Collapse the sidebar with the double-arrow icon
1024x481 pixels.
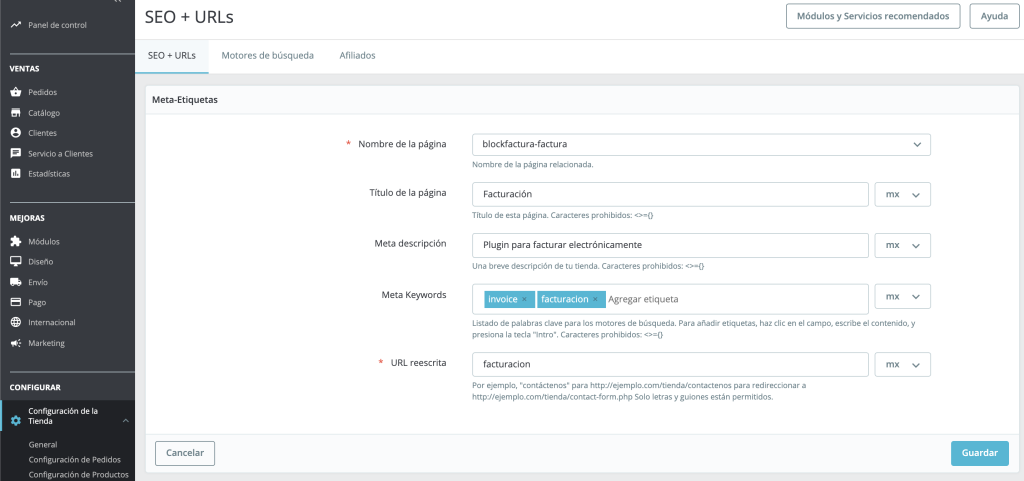pyautogui.click(x=117, y=2)
